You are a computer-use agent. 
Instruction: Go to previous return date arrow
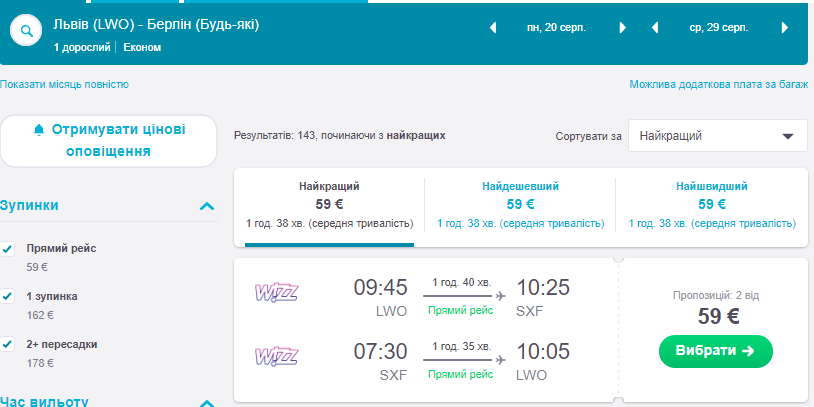click(655, 28)
